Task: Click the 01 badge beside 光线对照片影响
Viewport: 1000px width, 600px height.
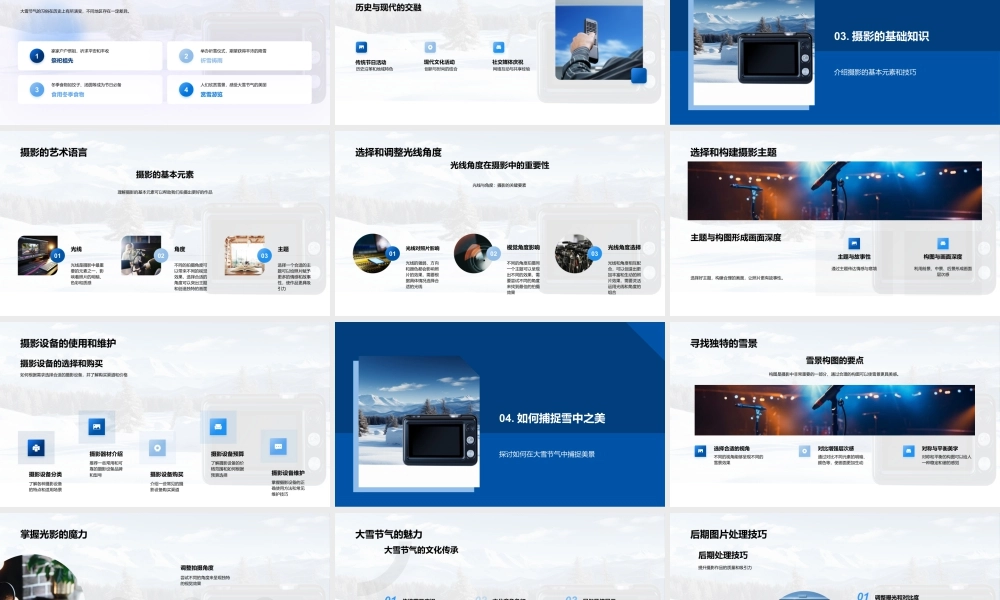Action: (x=392, y=254)
